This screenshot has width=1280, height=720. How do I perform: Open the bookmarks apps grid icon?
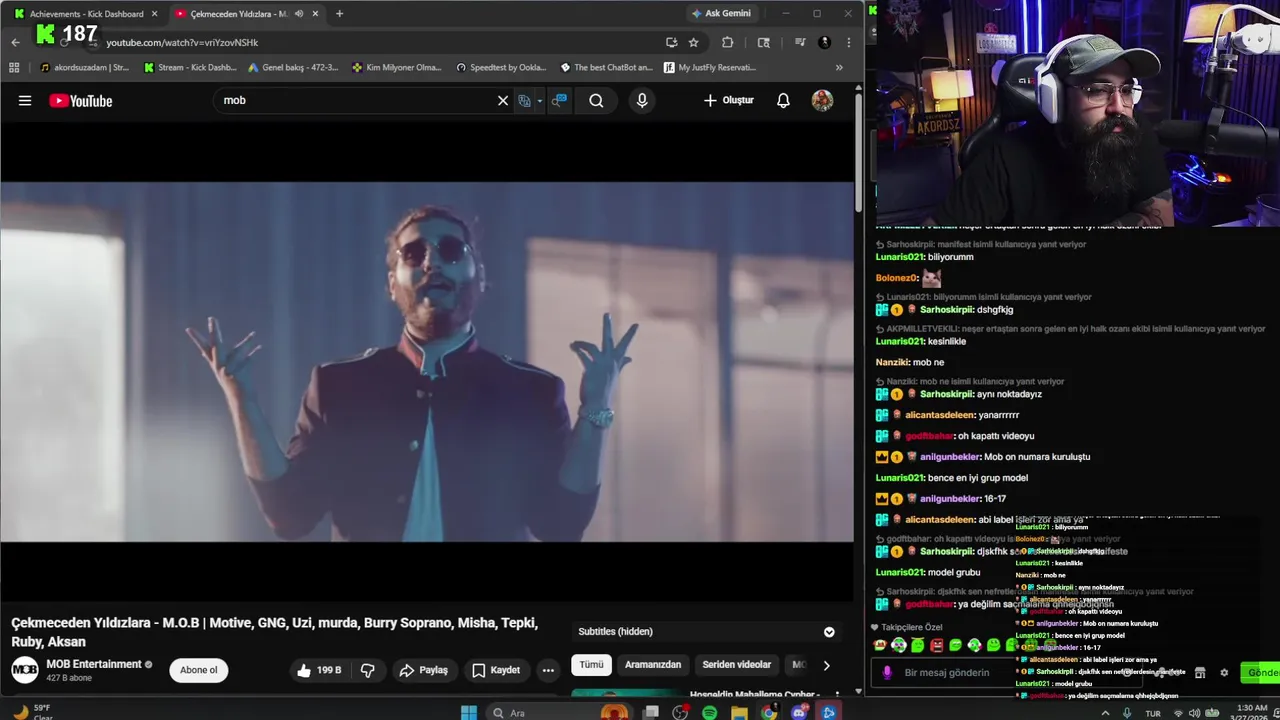click(x=14, y=68)
